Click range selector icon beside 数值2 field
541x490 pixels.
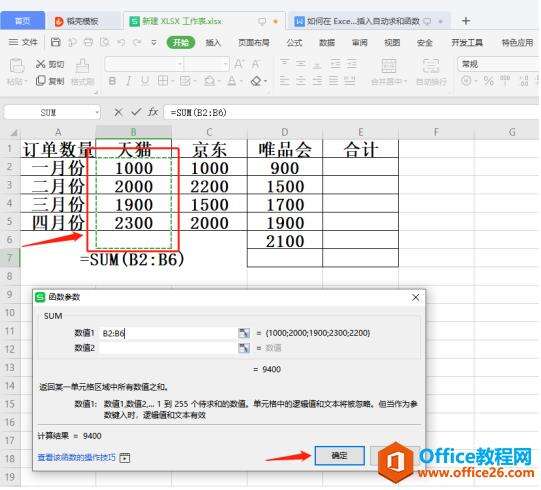244,348
